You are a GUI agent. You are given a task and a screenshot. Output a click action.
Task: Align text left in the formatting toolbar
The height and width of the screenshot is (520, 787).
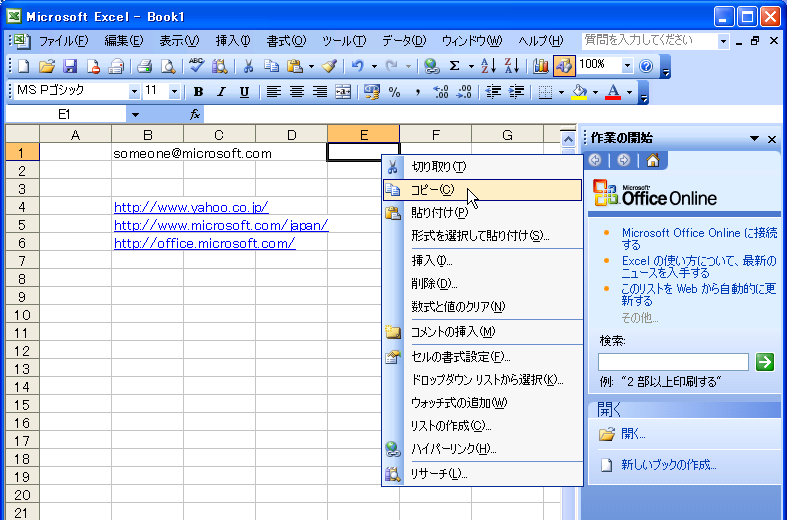274,92
